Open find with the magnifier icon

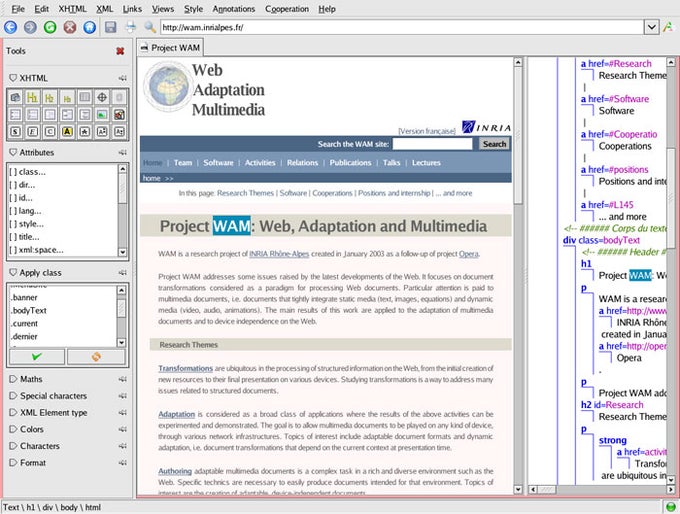tap(150, 27)
